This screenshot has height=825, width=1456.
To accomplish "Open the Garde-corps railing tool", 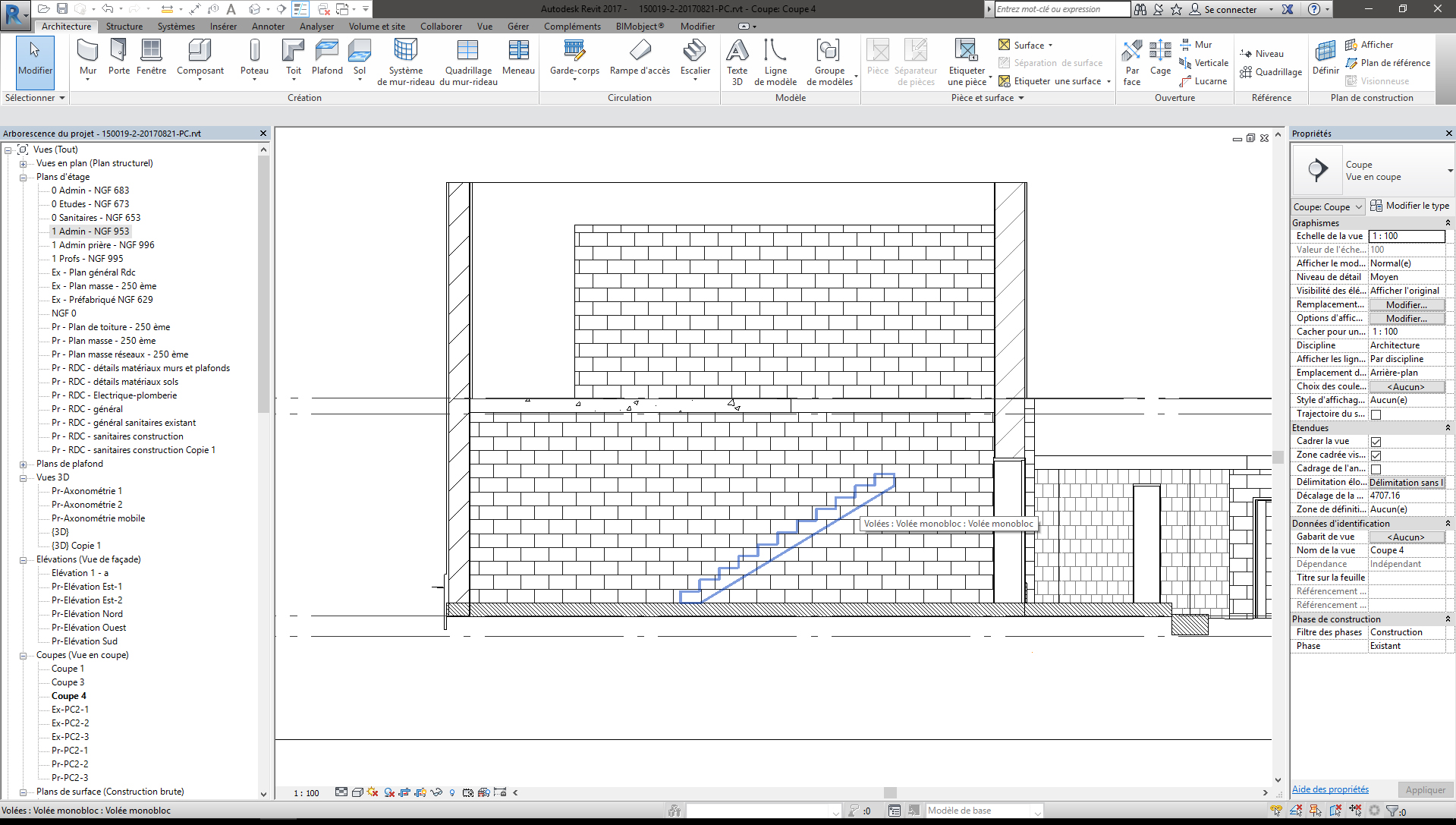I will 574,59.
